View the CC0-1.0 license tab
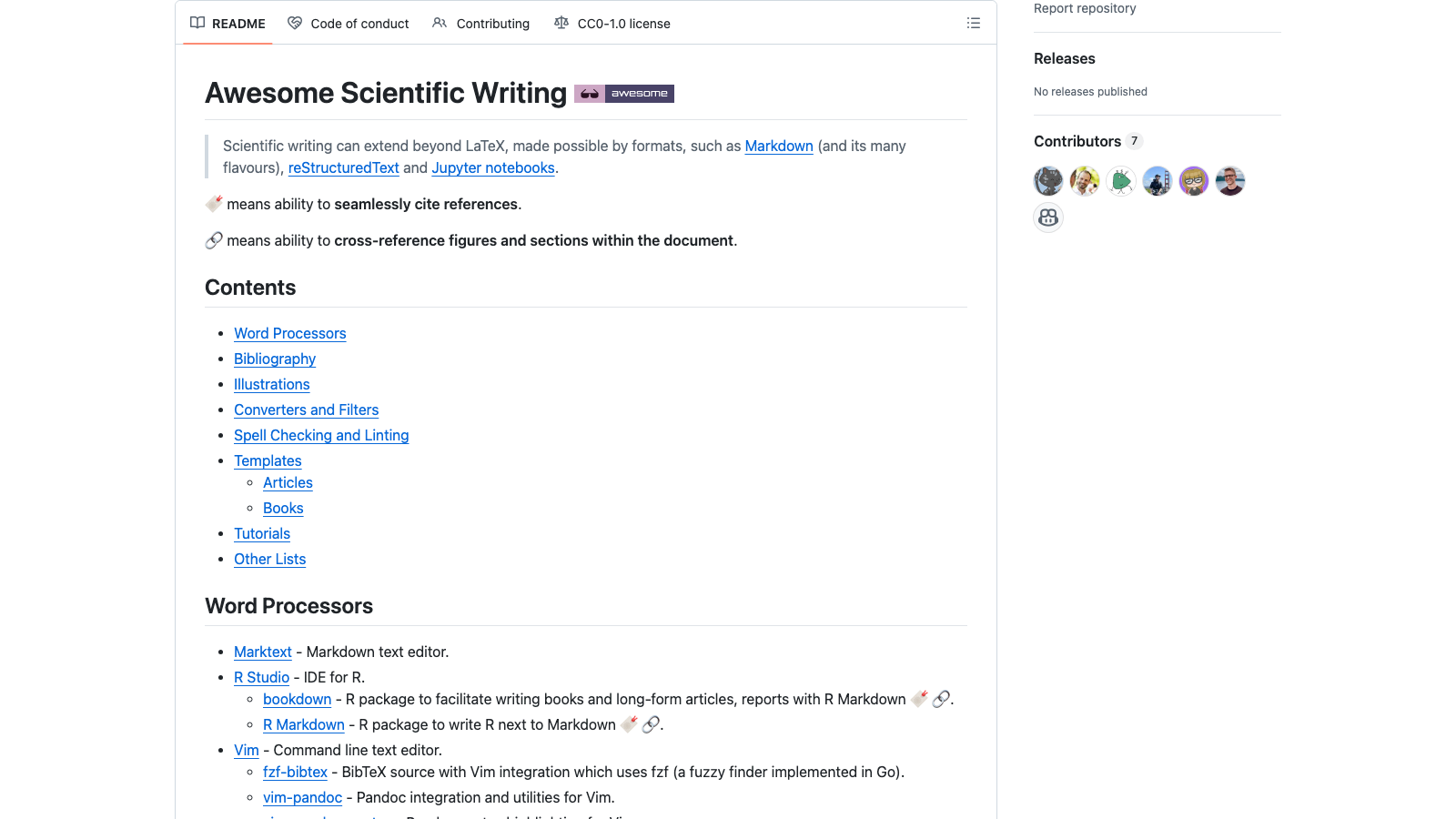 [622, 23]
